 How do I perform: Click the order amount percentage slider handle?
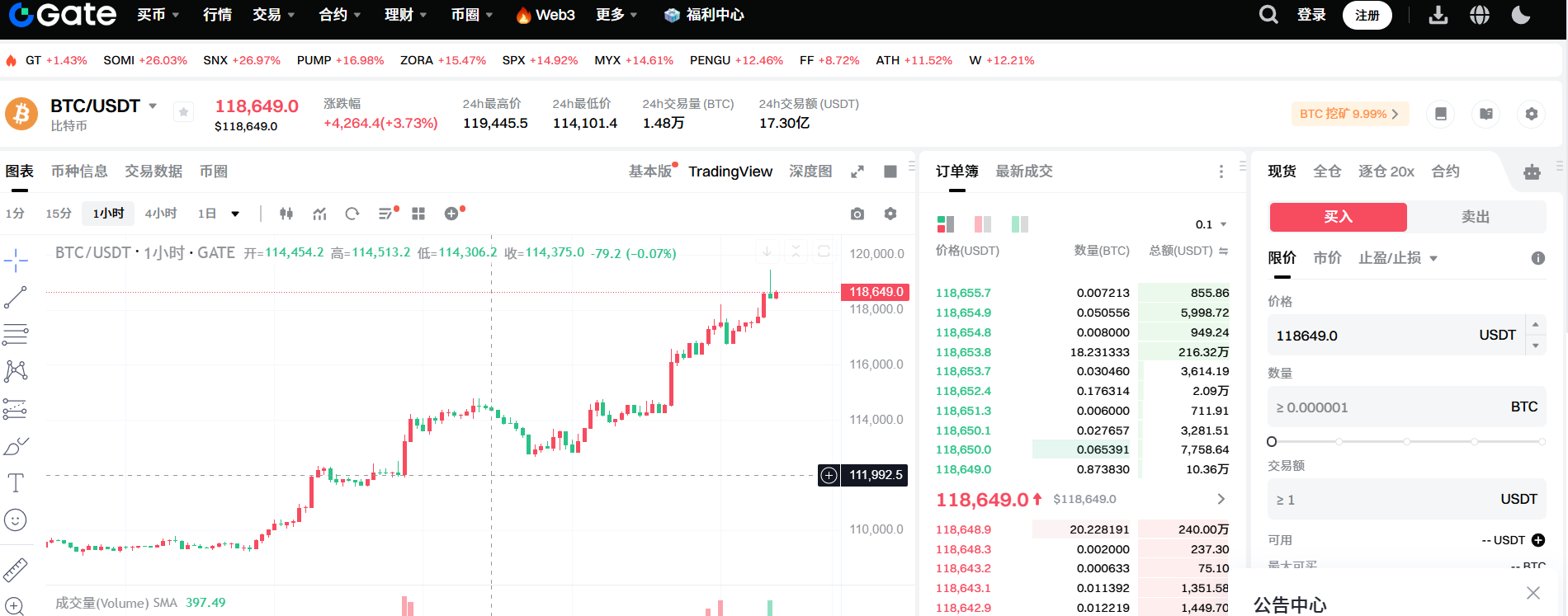tap(1272, 442)
